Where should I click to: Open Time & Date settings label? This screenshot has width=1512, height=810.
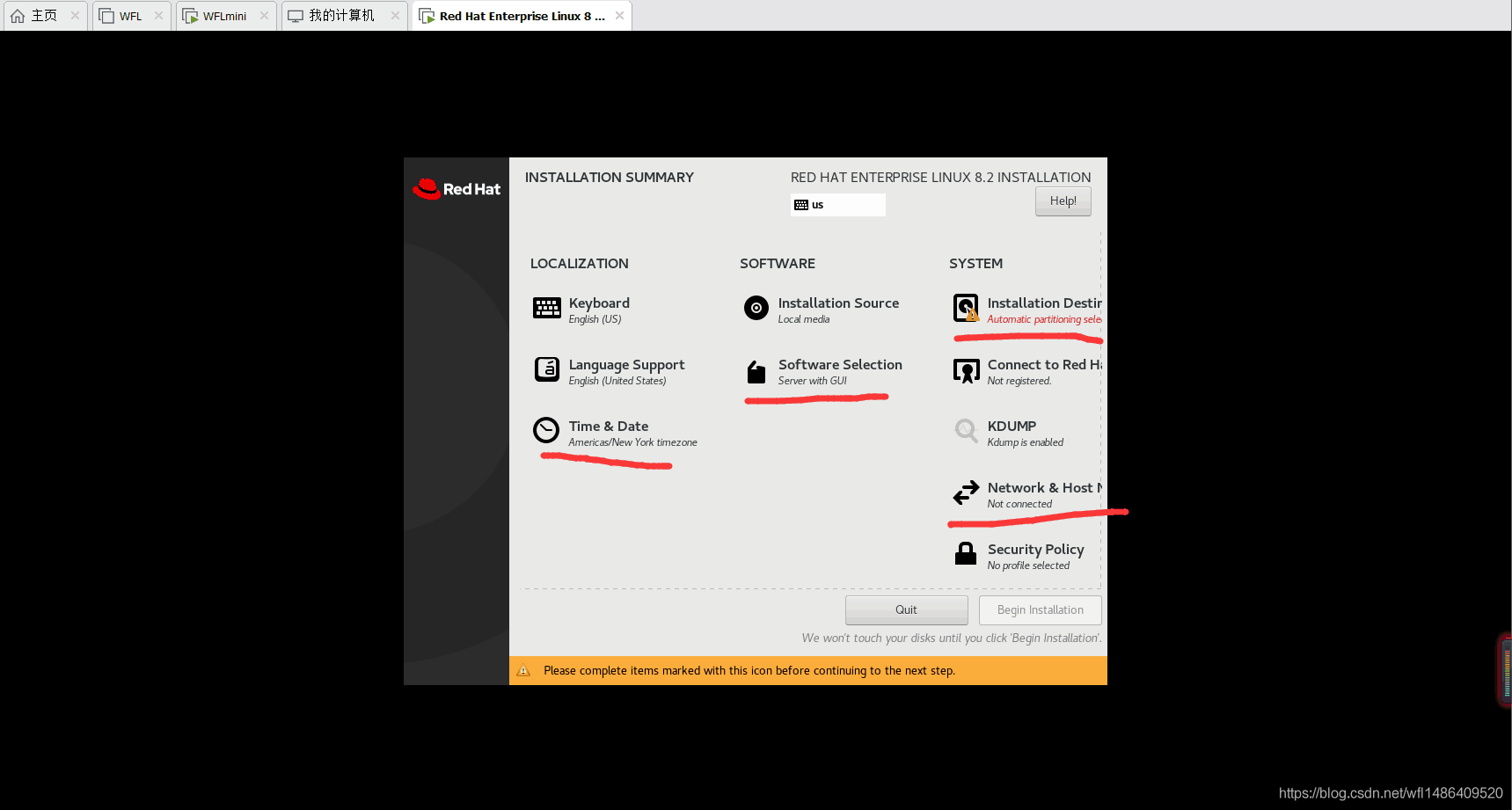click(609, 426)
